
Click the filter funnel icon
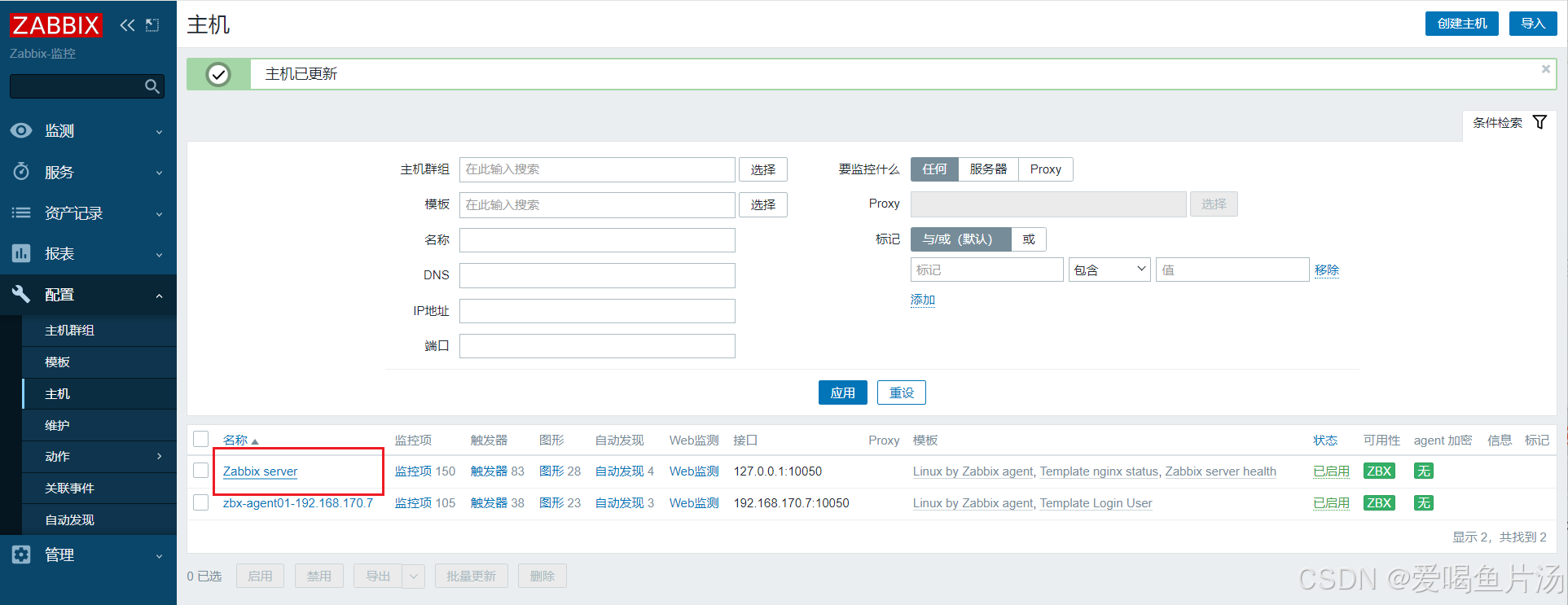coord(1539,122)
